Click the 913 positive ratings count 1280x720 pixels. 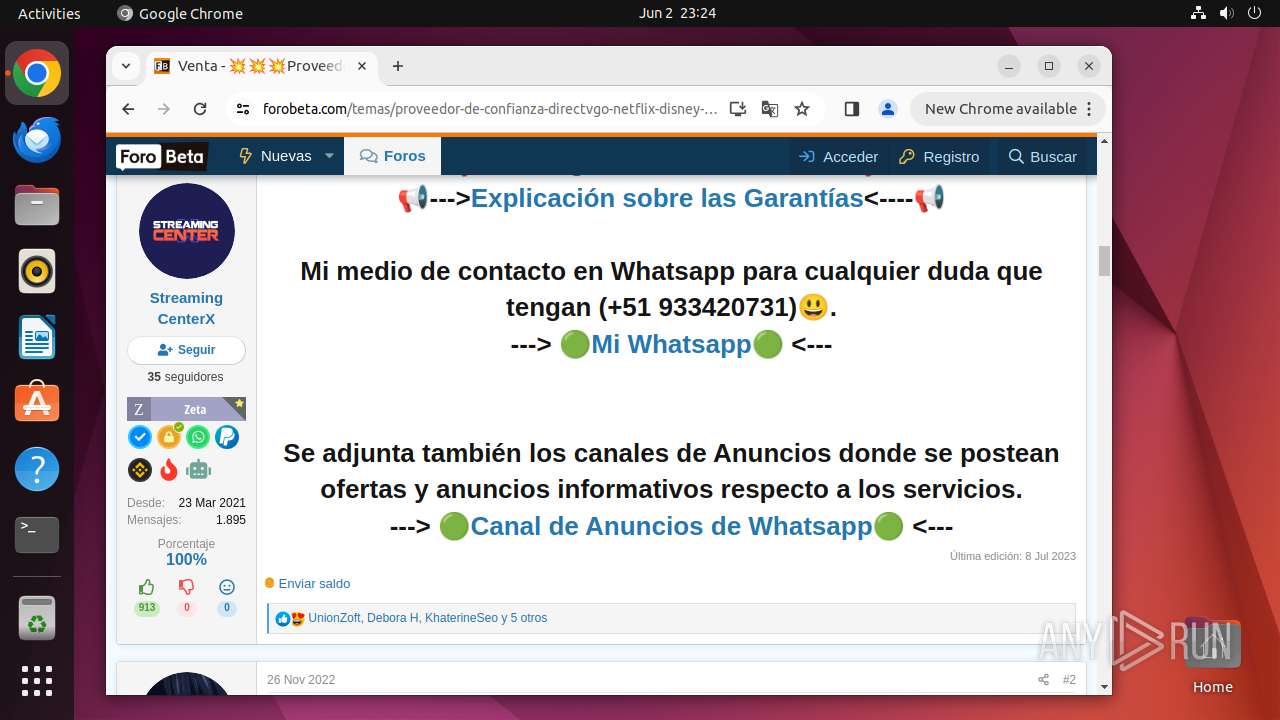click(147, 608)
